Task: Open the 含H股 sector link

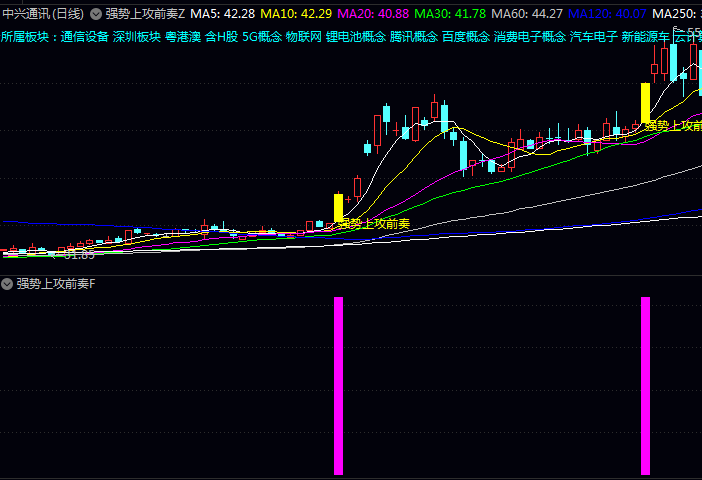Action: click(x=221, y=36)
